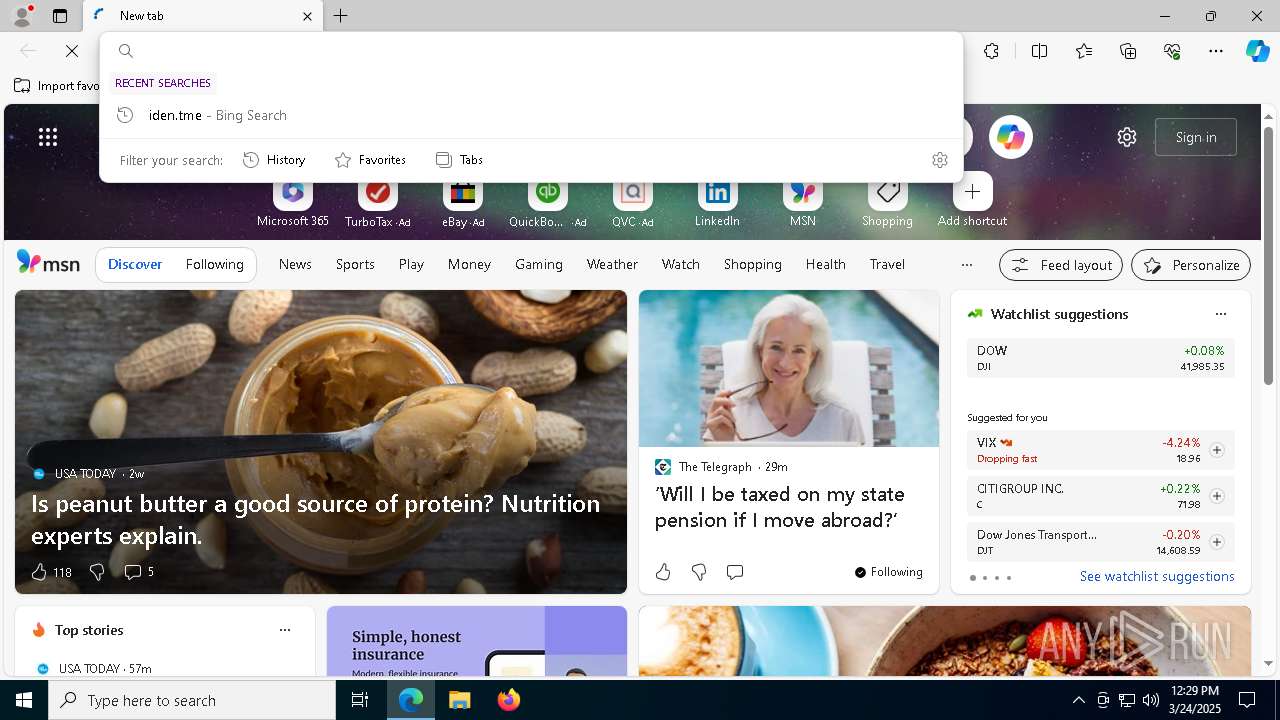
Task: Open Weather category
Action: coord(612,264)
